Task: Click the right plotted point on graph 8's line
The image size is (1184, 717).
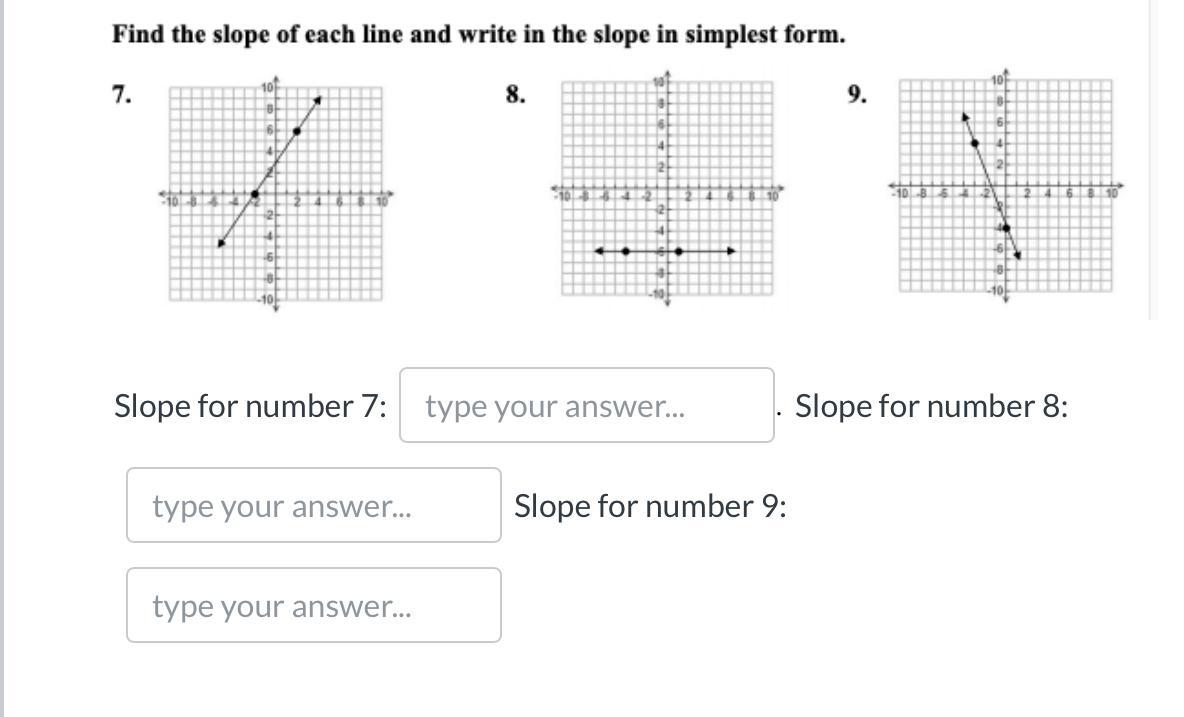Action: tap(678, 251)
